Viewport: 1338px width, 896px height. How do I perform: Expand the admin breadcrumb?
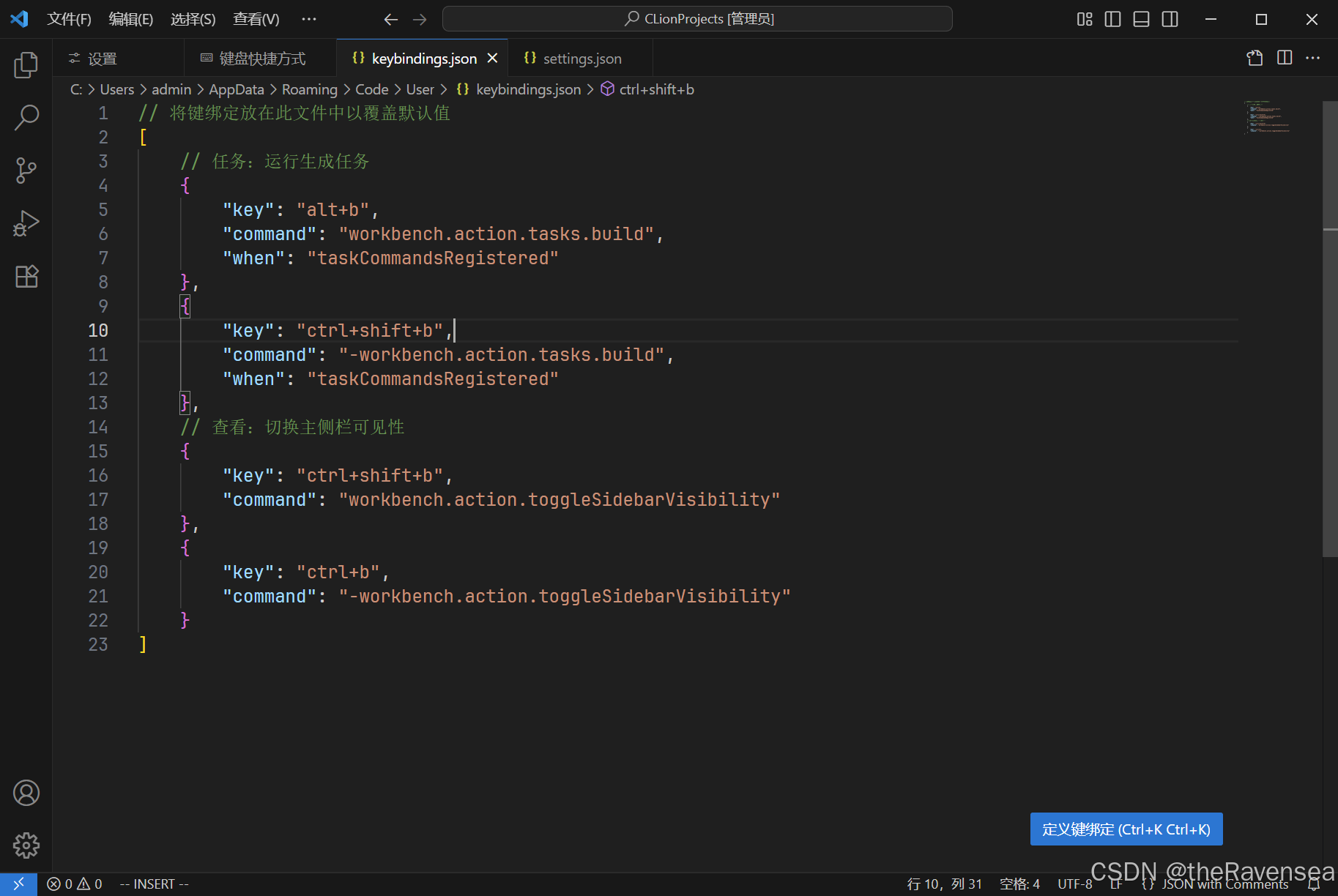pyautogui.click(x=171, y=89)
